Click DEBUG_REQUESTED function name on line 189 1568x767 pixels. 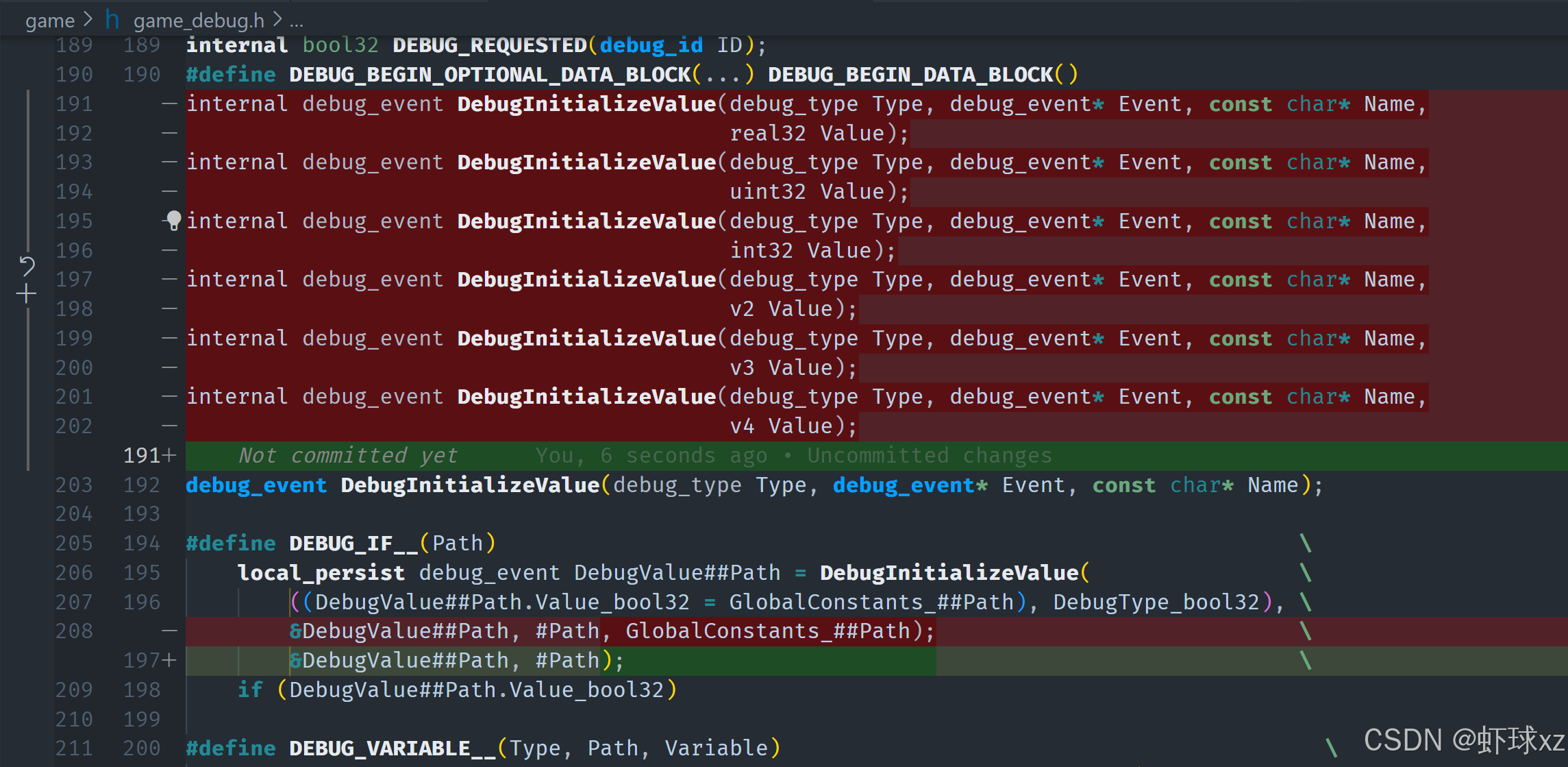click(x=489, y=45)
